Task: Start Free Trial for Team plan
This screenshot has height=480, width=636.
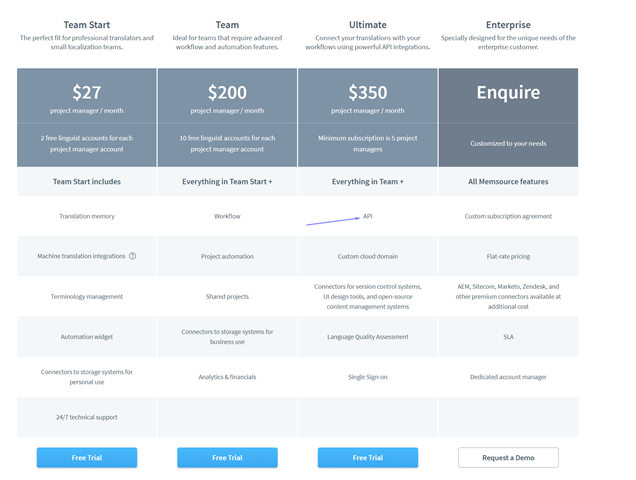Action: click(x=227, y=457)
